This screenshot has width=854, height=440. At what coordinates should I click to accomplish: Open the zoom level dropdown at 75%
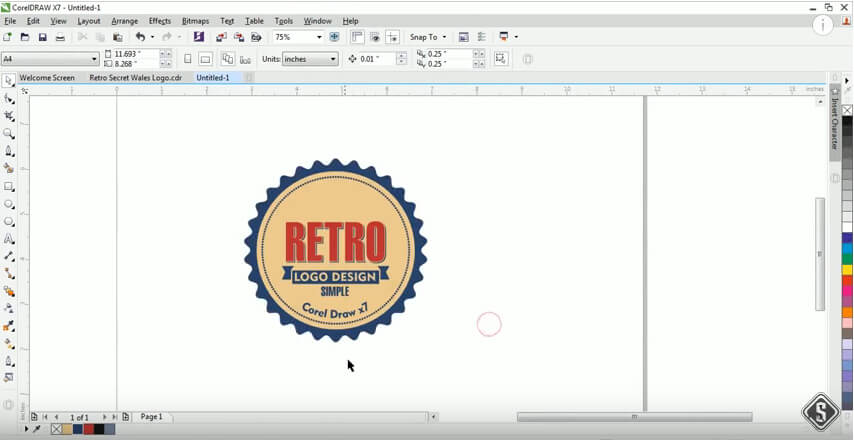[319, 37]
